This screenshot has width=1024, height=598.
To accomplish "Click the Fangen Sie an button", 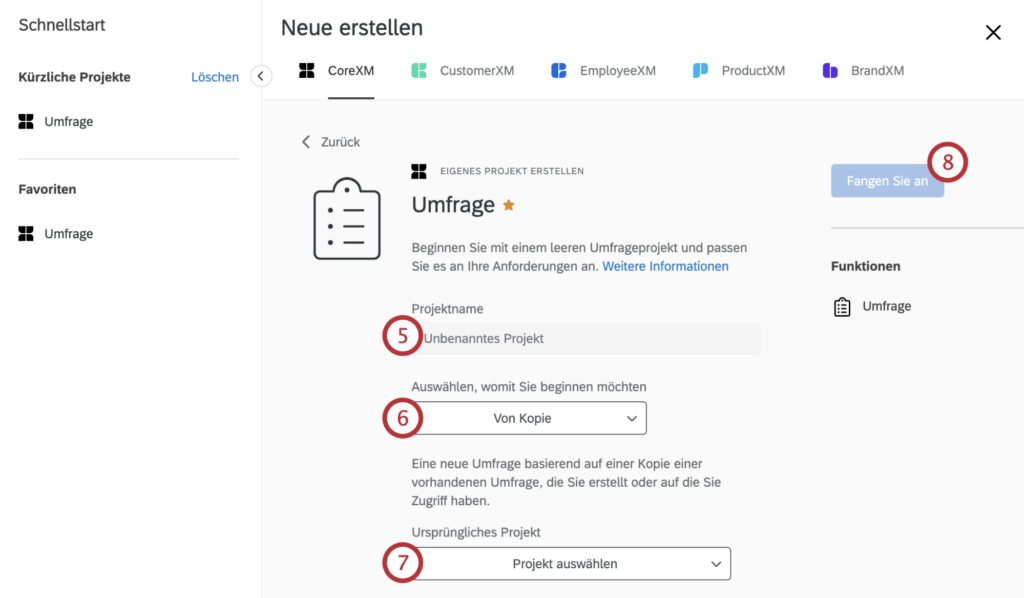I will (887, 181).
